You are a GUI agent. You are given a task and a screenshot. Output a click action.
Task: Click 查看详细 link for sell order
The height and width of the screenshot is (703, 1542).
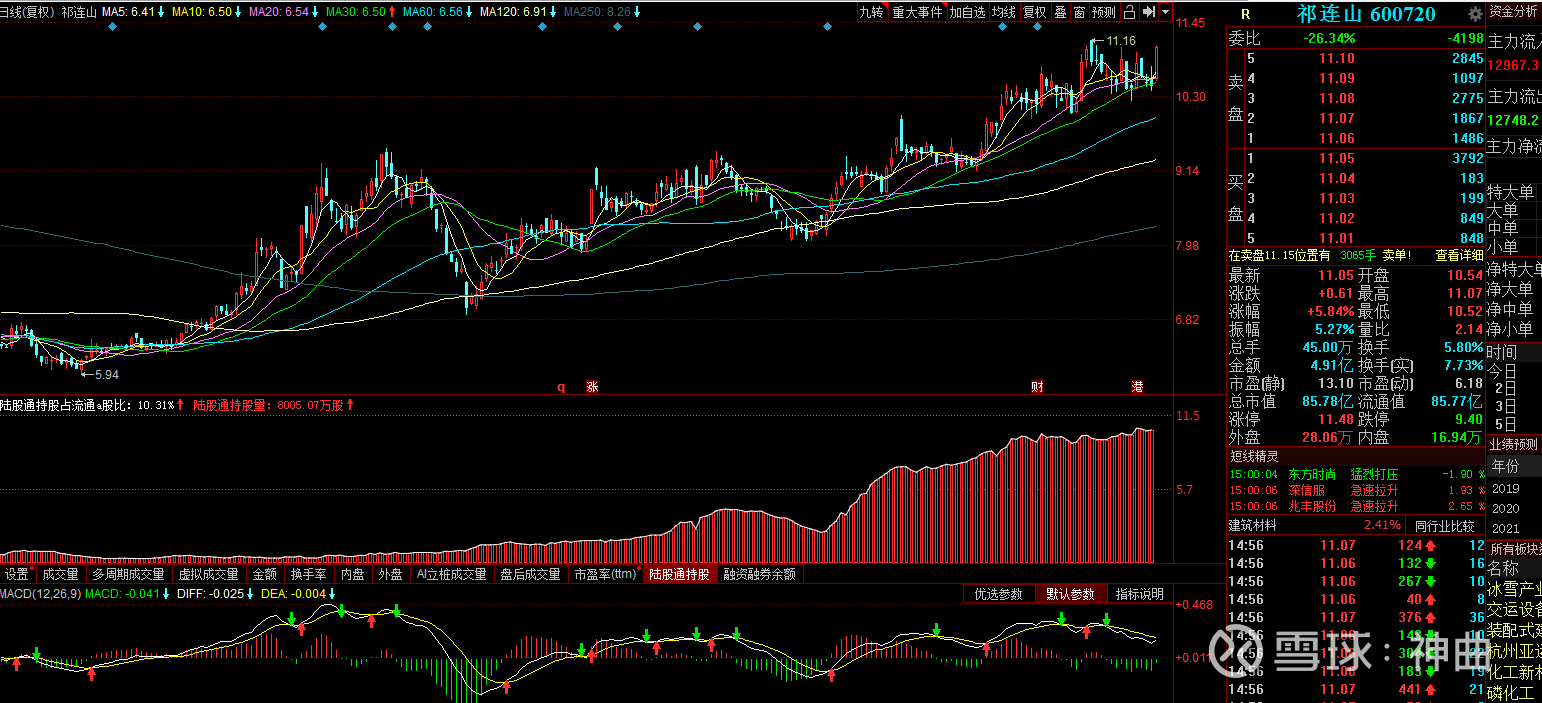(1459, 255)
